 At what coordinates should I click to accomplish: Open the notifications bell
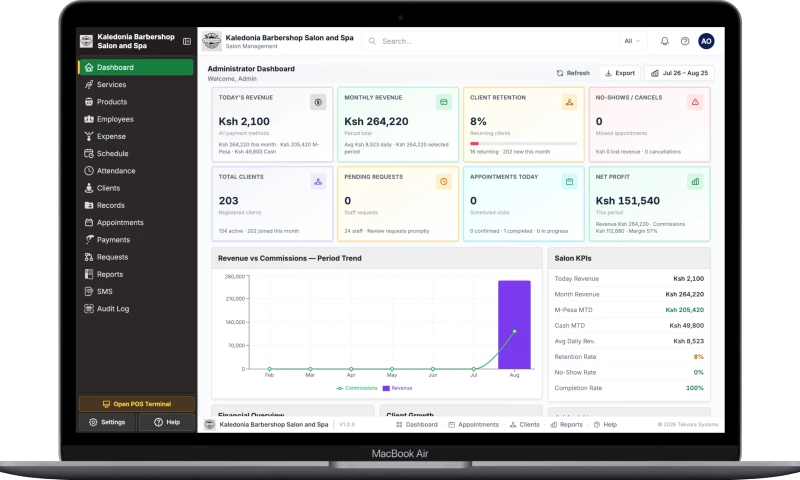(x=664, y=41)
